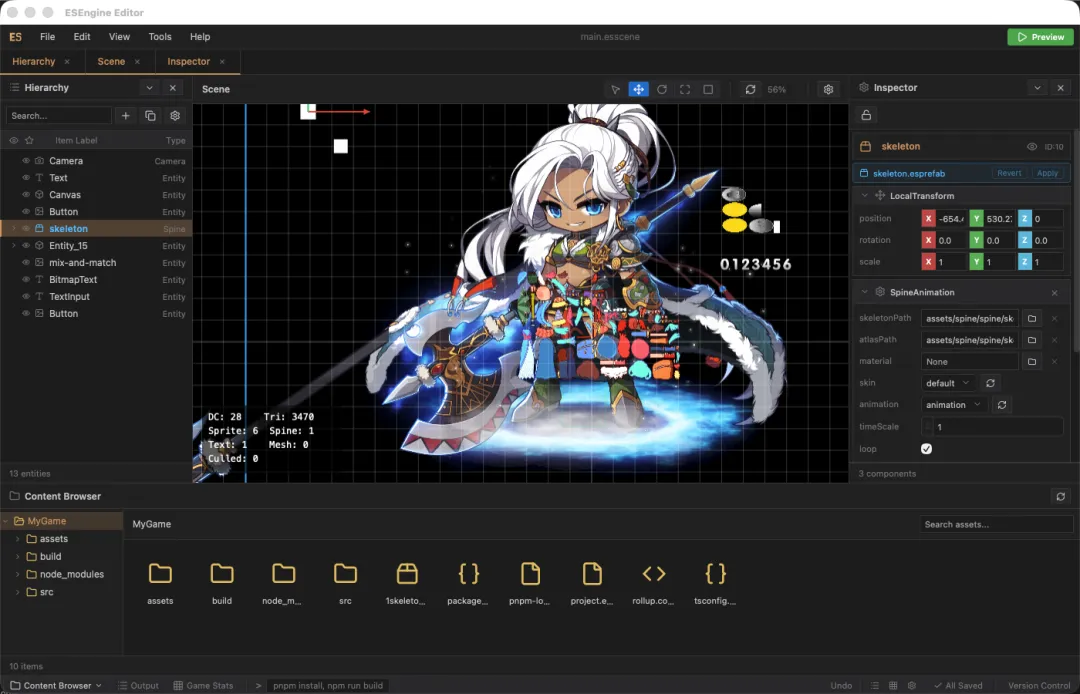Hide the mix-and-match entity
Image resolution: width=1080 pixels, height=694 pixels.
[x=25, y=262]
